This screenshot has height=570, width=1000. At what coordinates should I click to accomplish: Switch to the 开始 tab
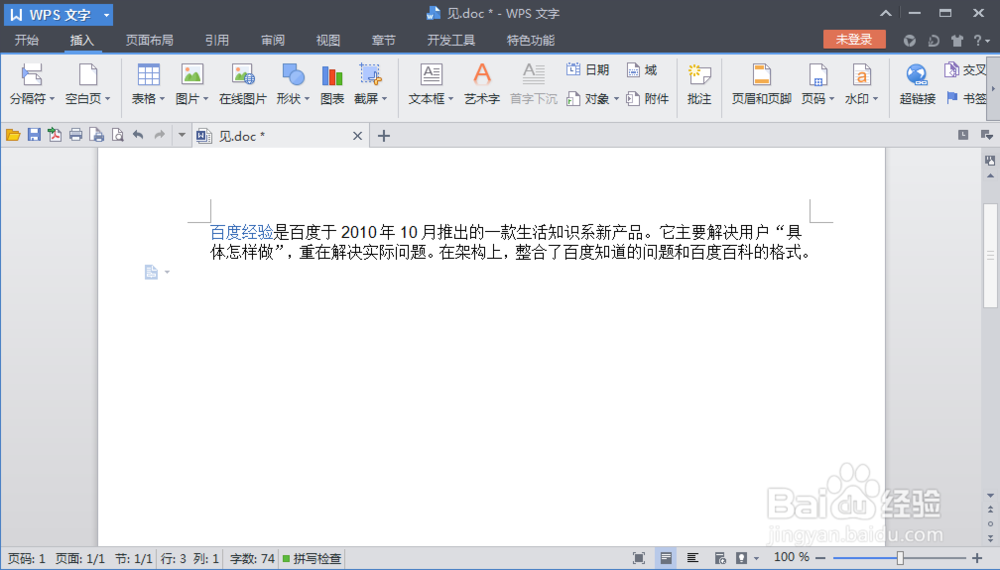(27, 40)
